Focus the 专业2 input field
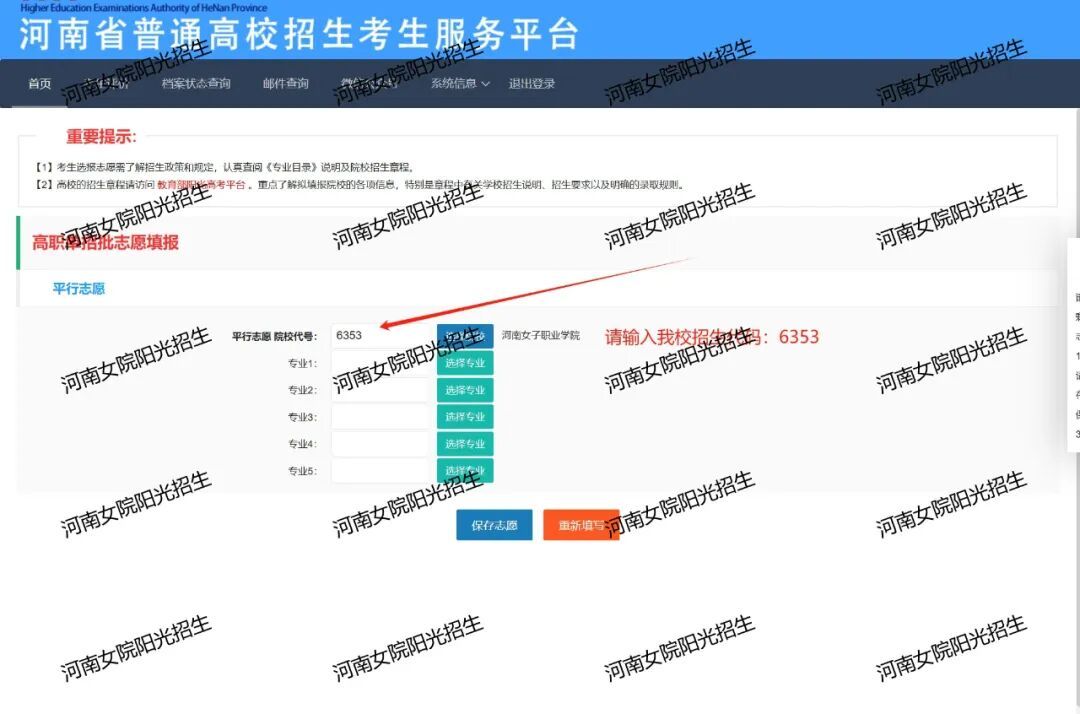 tap(380, 390)
